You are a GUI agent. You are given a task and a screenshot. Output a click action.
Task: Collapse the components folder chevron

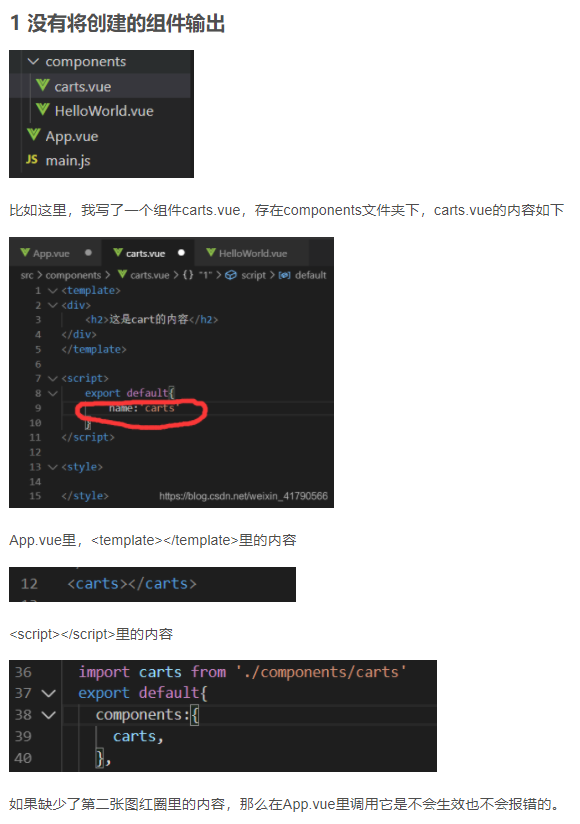tap(33, 61)
